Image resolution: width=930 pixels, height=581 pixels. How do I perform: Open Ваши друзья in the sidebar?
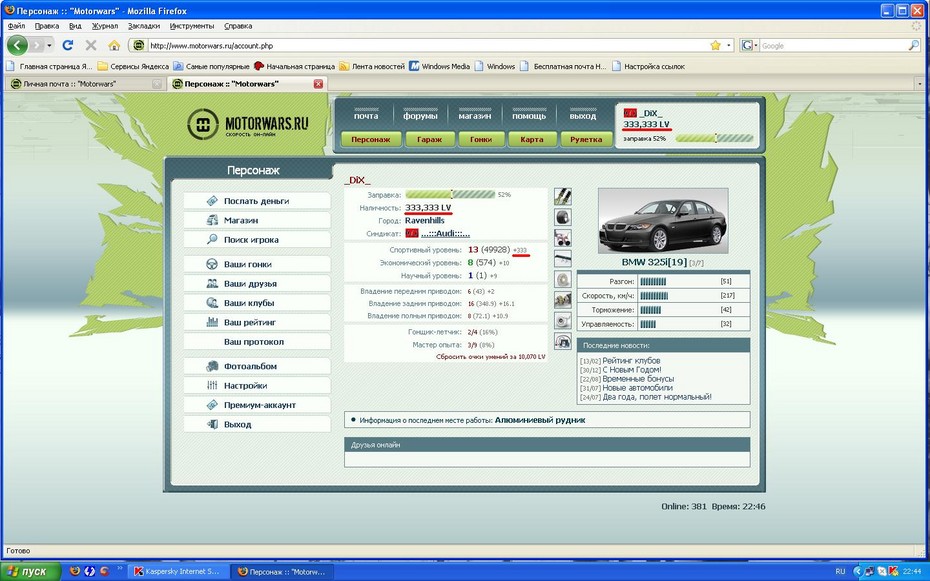point(257,283)
